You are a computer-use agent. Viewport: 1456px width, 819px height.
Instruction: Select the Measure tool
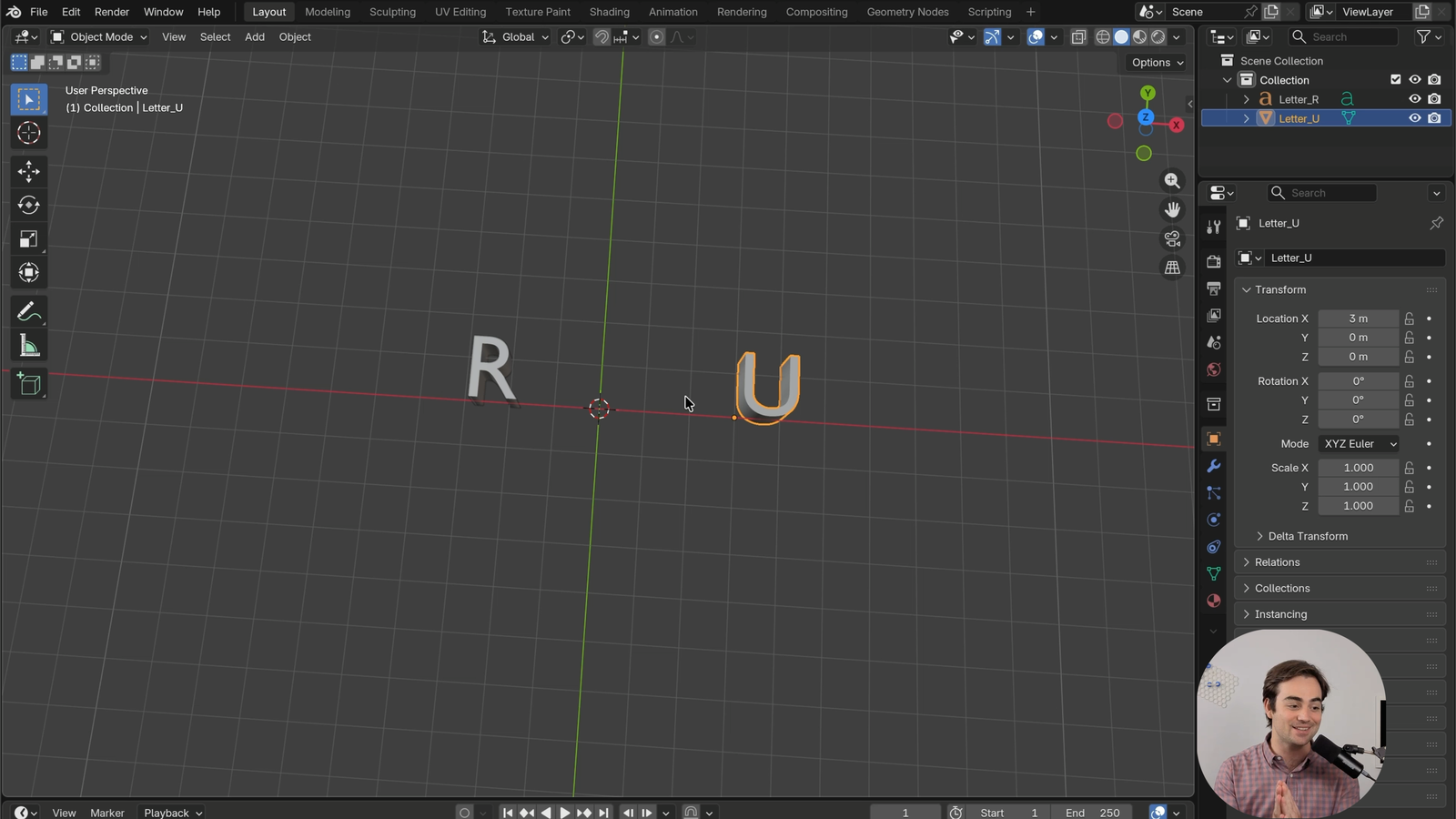29,346
